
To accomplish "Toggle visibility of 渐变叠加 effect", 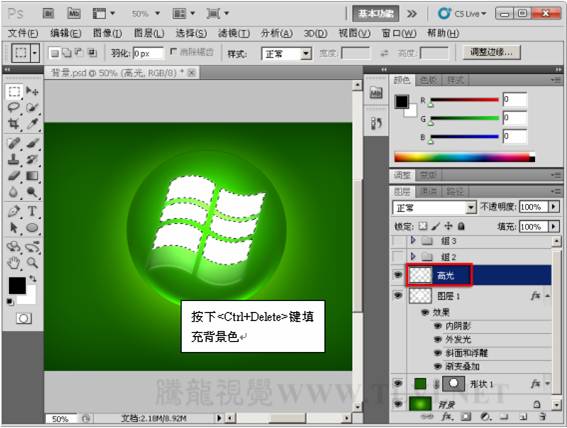I will click(x=438, y=366).
